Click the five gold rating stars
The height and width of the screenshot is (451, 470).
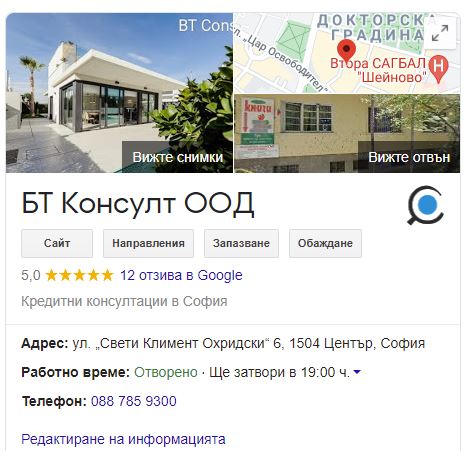coord(79,276)
